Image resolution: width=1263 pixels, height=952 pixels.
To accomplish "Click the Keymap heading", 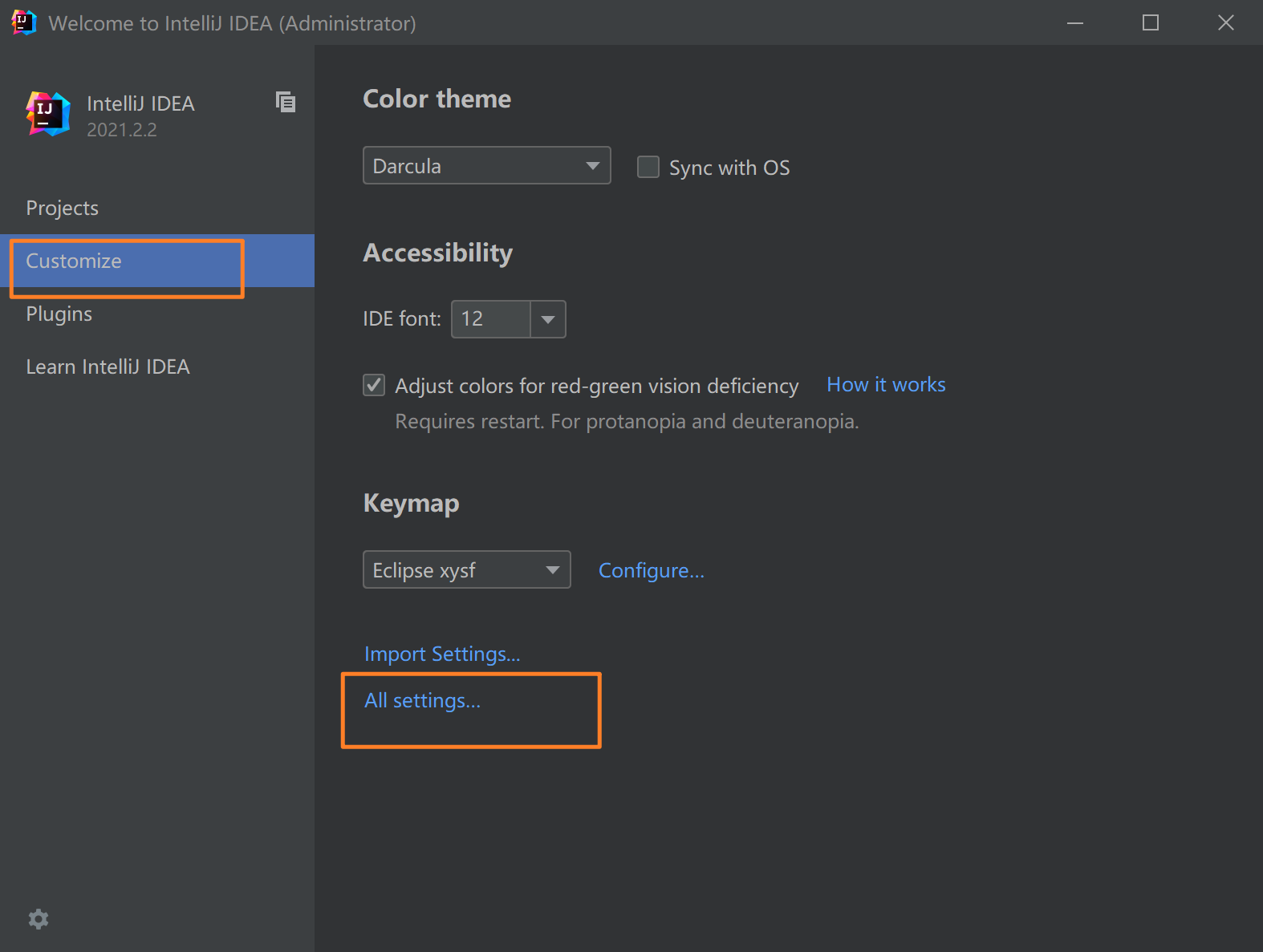I will pos(411,503).
